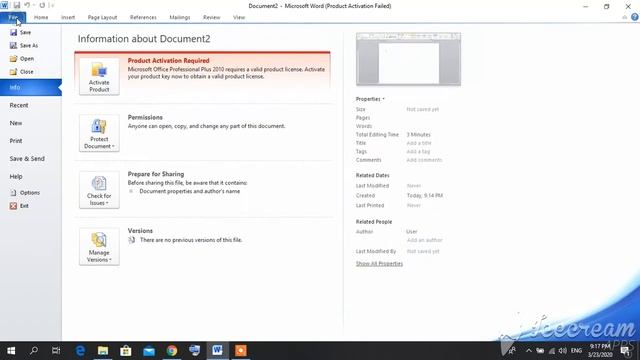640x360 pixels.
Task: Click the Help question mark icon
Action: coord(634,17)
